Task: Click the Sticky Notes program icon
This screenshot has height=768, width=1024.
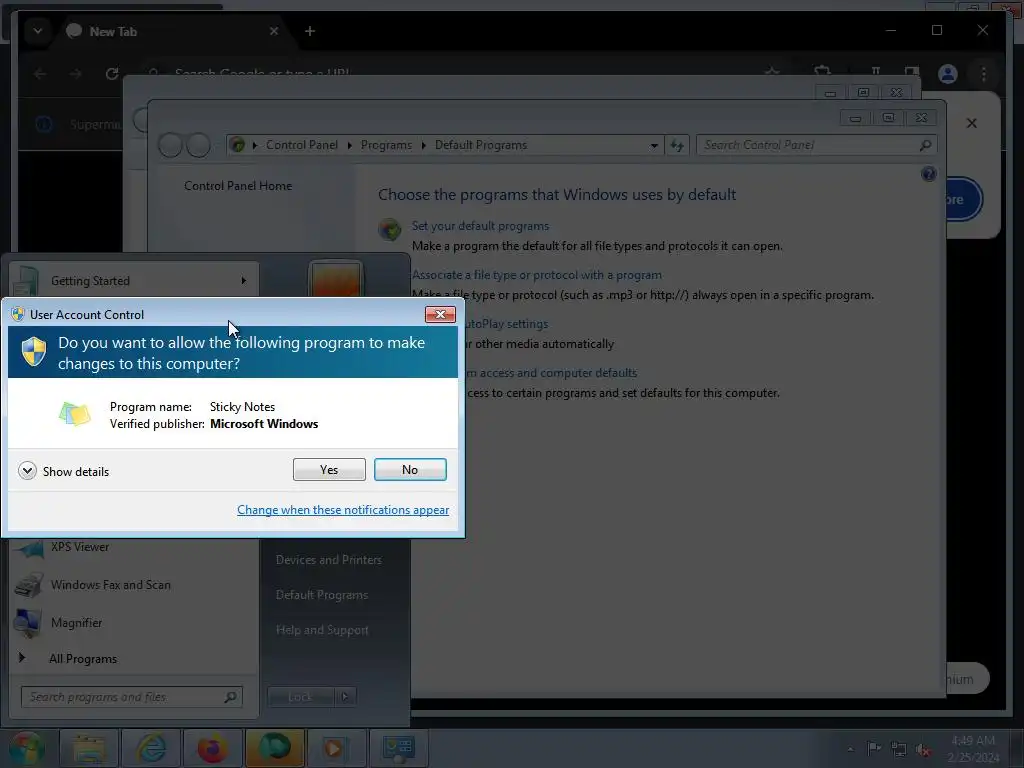Action: click(74, 414)
